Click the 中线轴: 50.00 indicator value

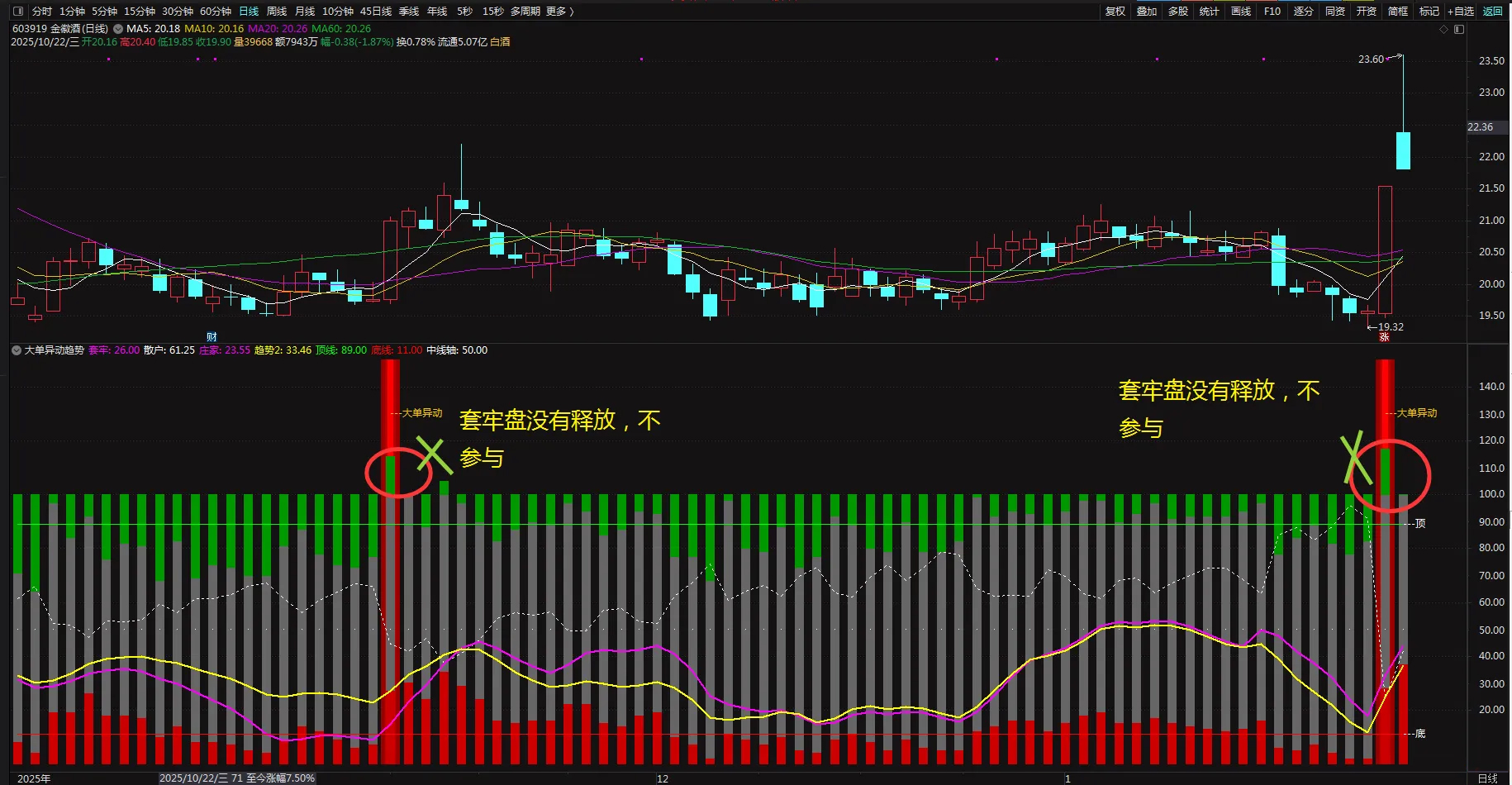tap(457, 350)
